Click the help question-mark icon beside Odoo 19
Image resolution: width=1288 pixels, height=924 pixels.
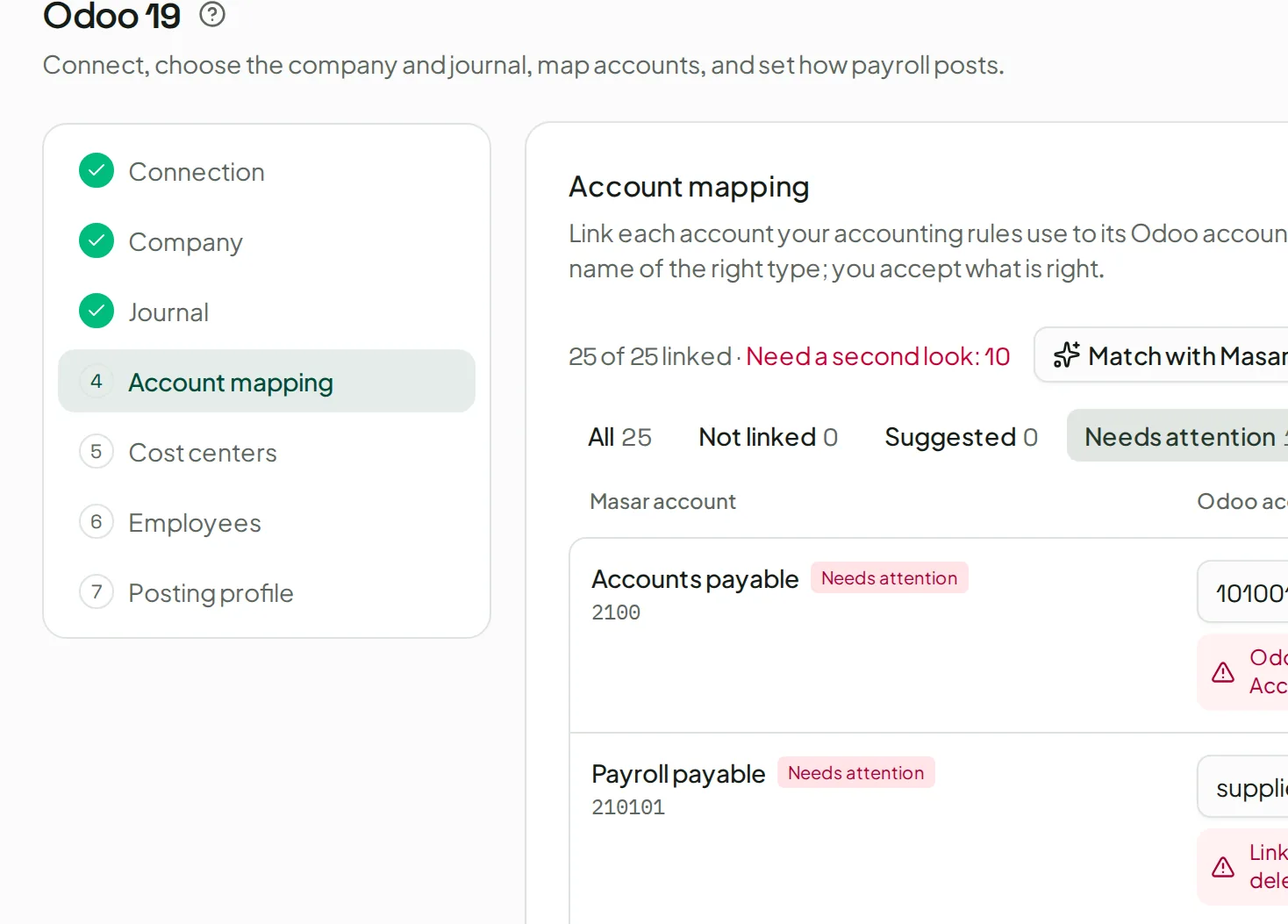click(212, 14)
